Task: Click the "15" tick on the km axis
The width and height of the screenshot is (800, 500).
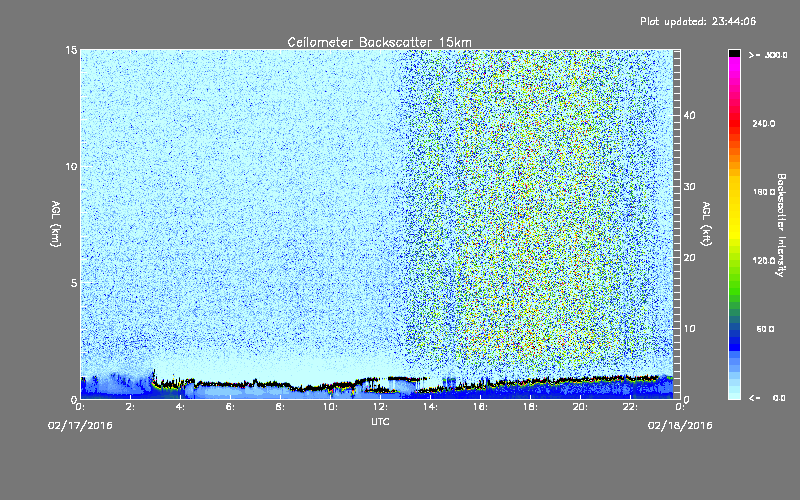Action: click(71, 50)
